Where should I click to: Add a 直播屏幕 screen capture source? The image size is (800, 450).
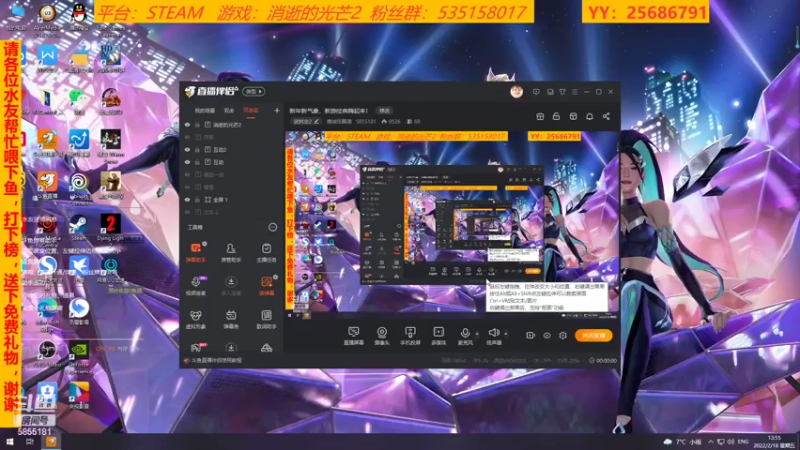pyautogui.click(x=354, y=336)
